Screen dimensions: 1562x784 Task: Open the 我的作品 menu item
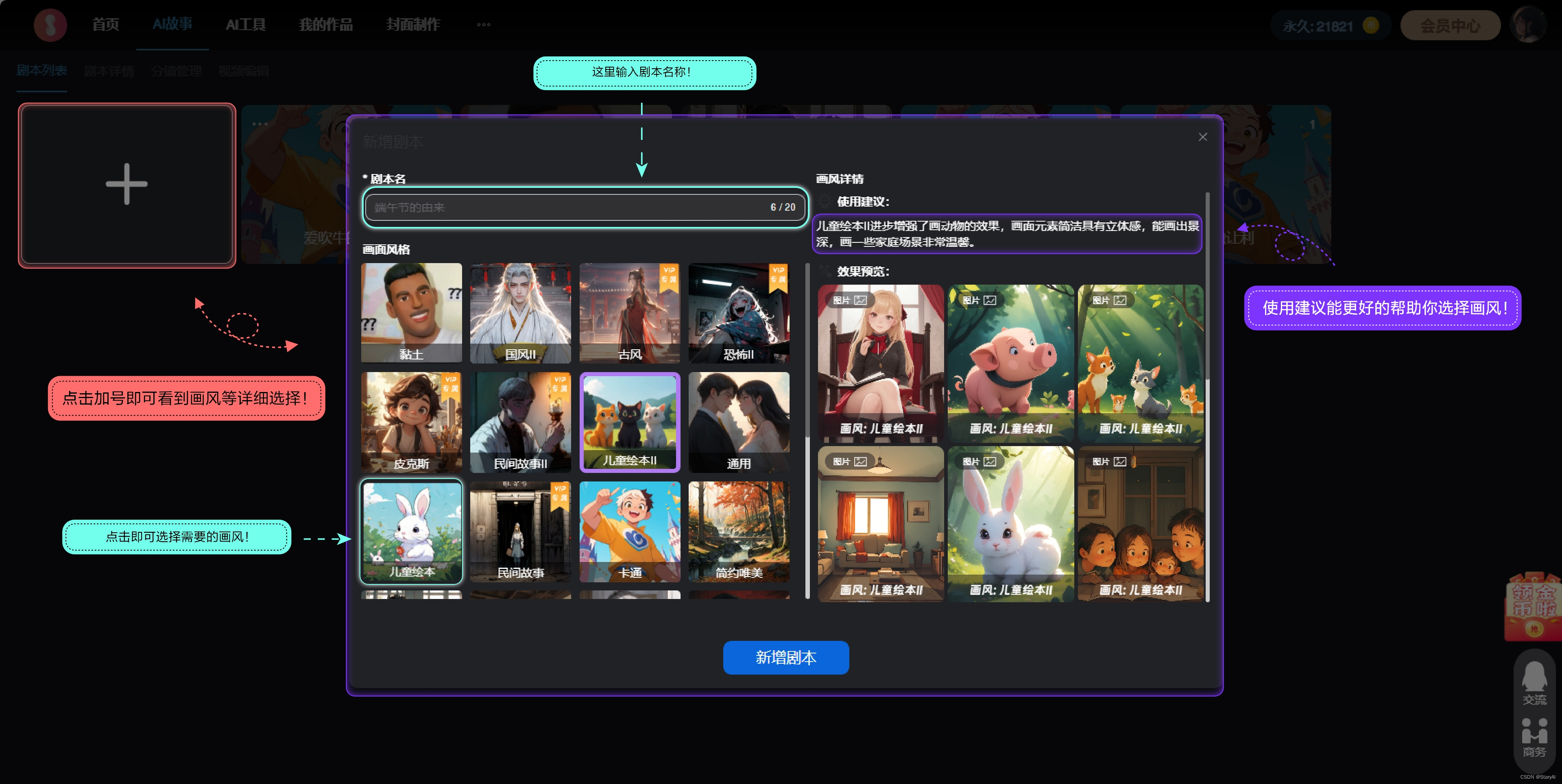tap(325, 25)
